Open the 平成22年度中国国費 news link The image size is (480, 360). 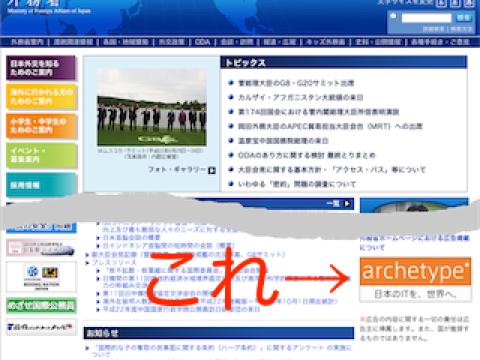(181, 309)
